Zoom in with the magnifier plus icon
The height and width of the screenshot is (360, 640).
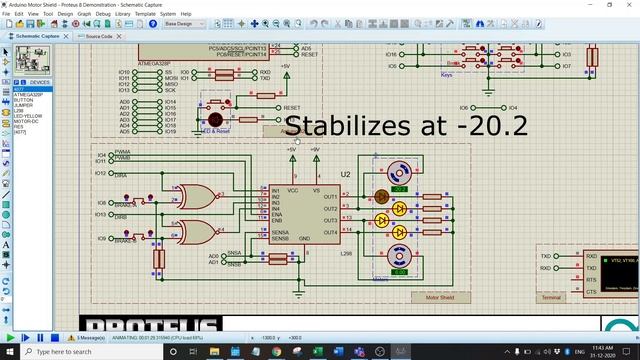[265, 24]
